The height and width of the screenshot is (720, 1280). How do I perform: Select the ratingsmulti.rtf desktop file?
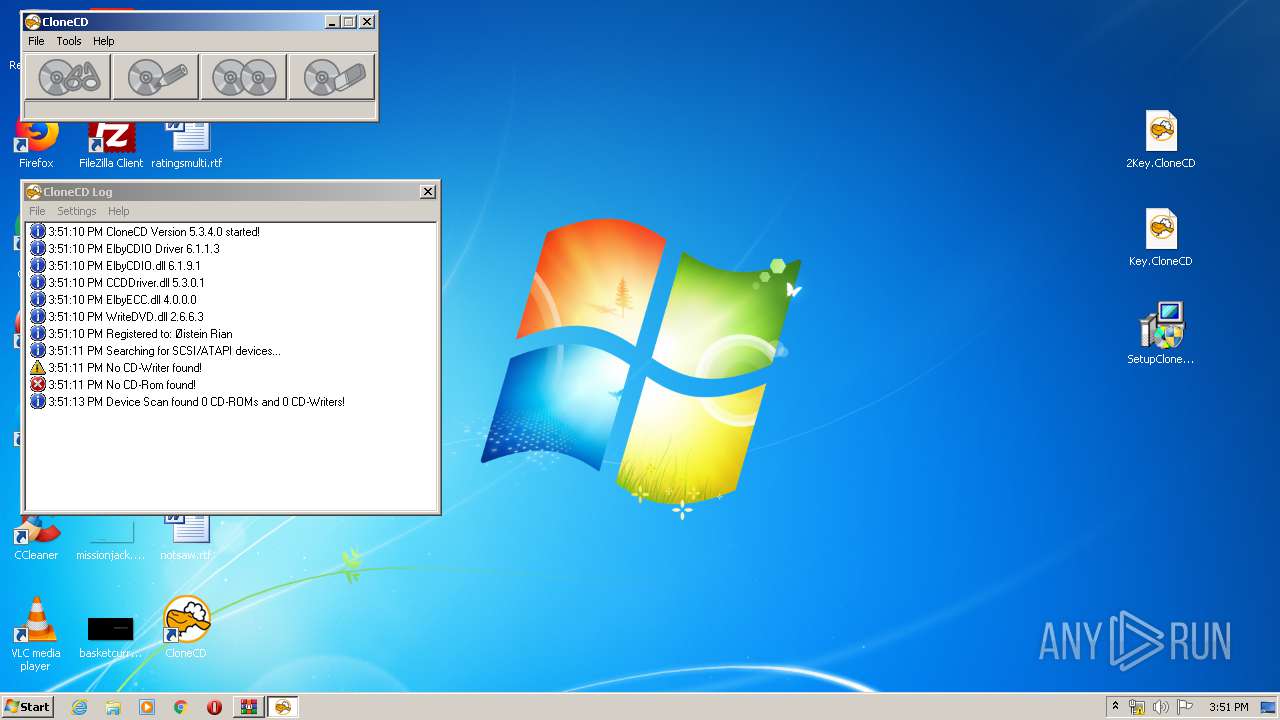[187, 145]
